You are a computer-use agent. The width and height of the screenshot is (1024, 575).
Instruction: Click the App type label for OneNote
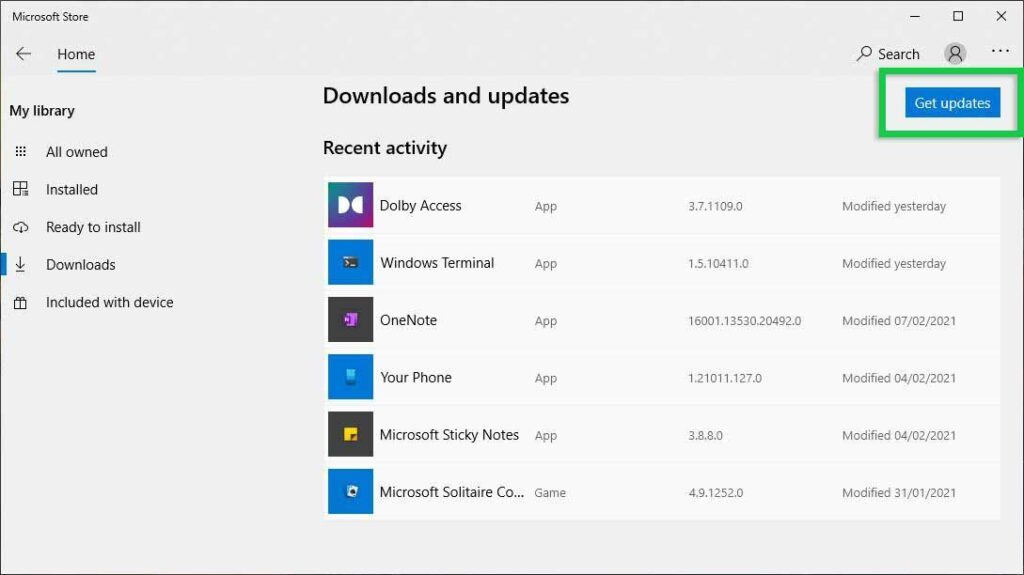546,321
